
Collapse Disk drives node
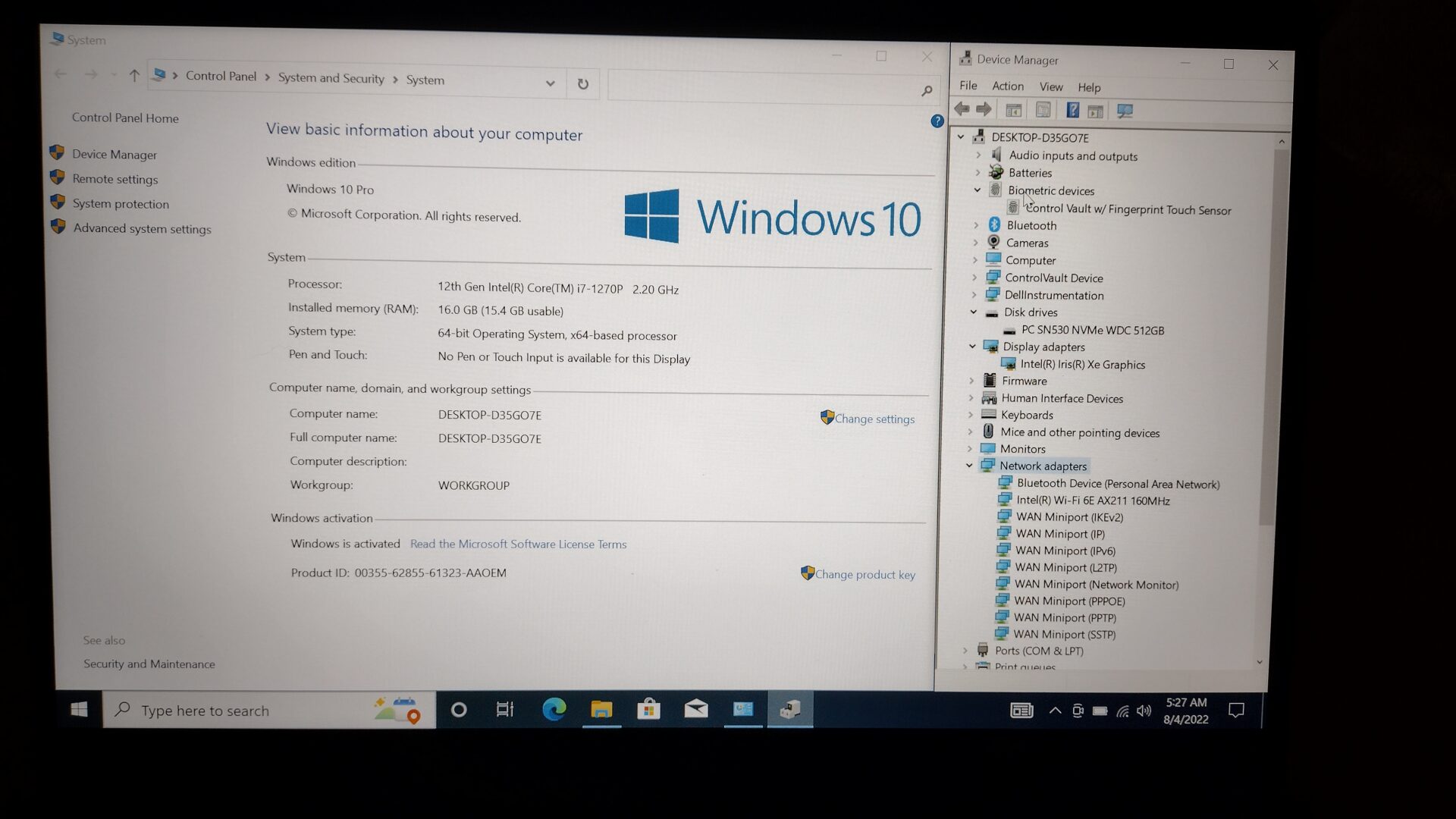click(x=974, y=312)
